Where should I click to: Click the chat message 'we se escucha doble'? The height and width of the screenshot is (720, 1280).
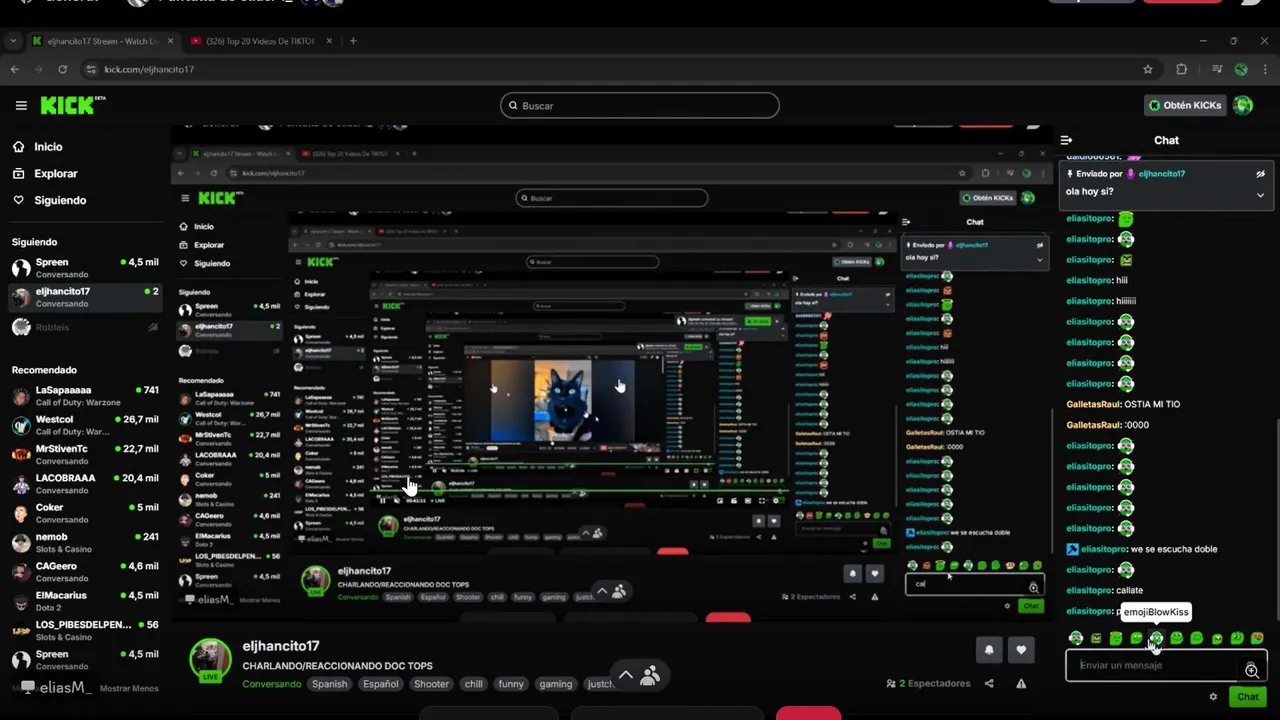1174,549
